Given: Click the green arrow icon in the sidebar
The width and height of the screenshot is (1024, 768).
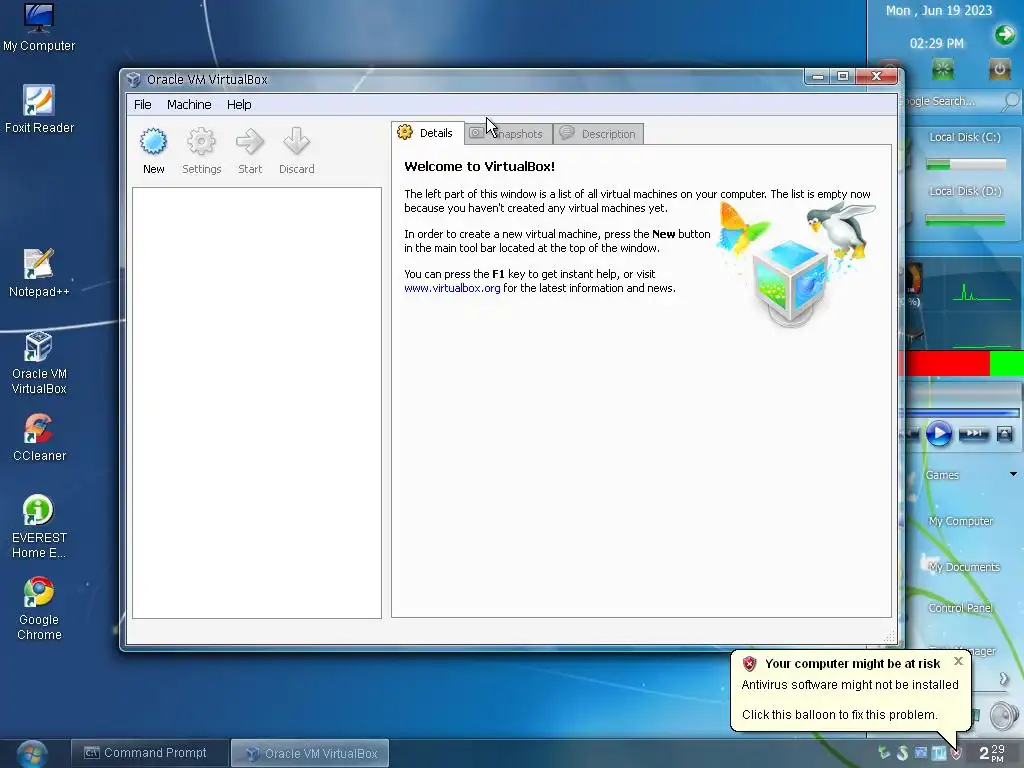Looking at the screenshot, I should pyautogui.click(x=1004, y=34).
